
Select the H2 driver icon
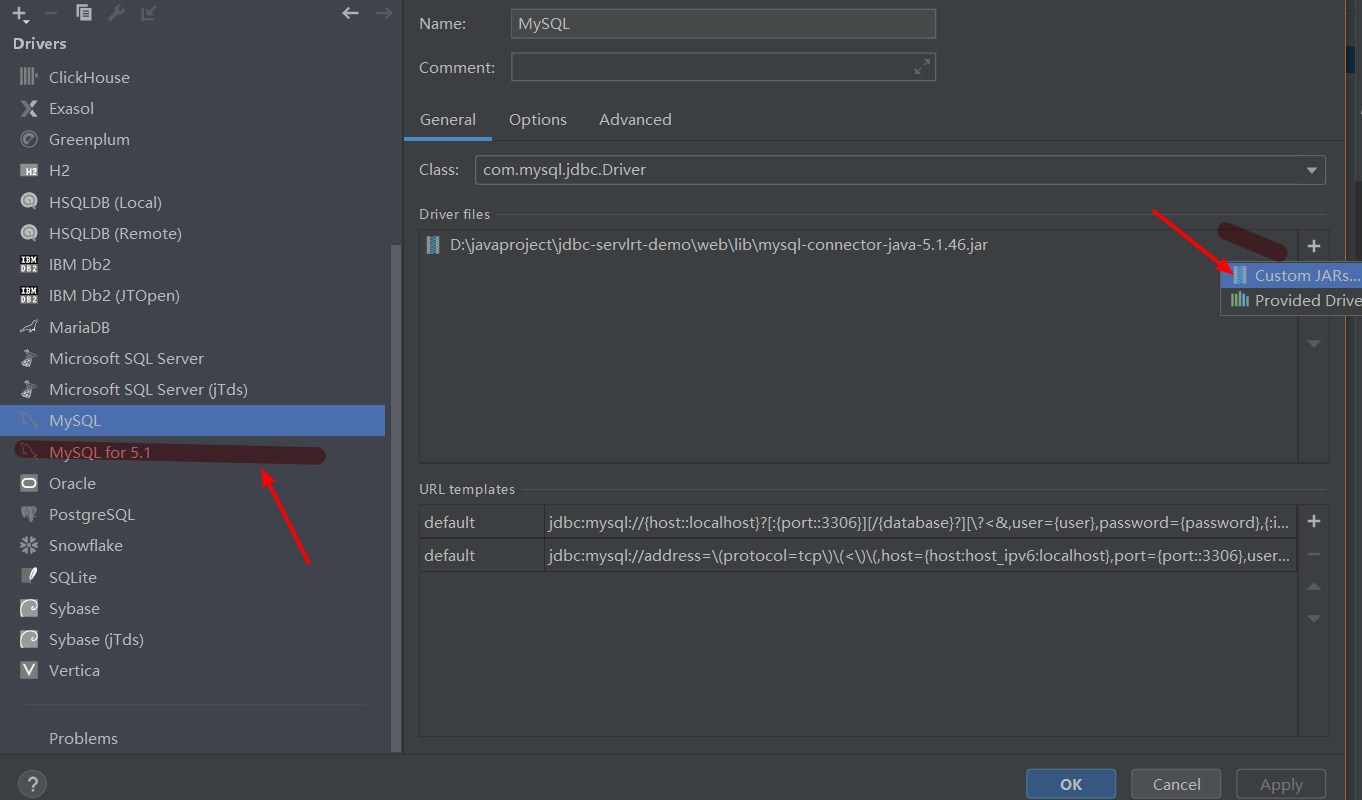[29, 171]
